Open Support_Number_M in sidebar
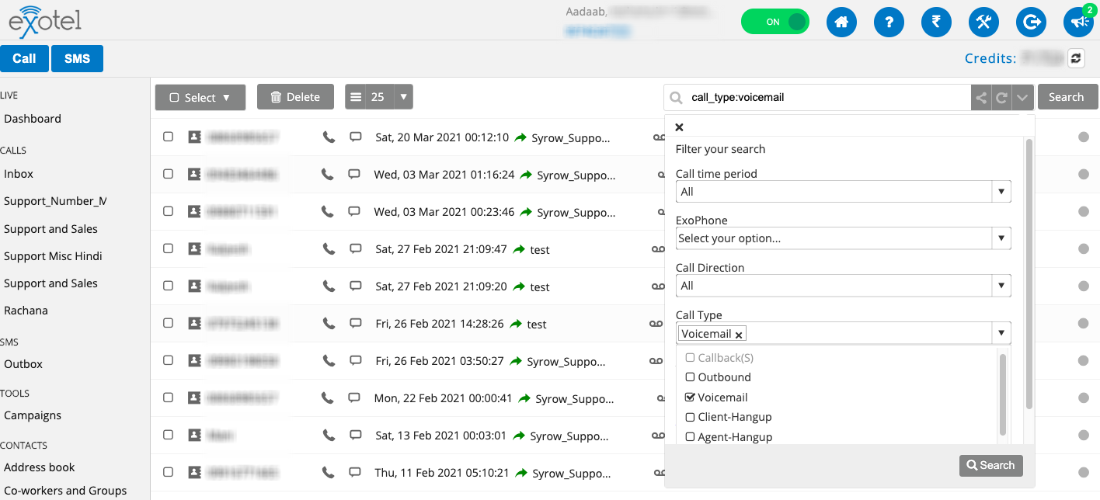Image resolution: width=1100 pixels, height=500 pixels. click(55, 201)
